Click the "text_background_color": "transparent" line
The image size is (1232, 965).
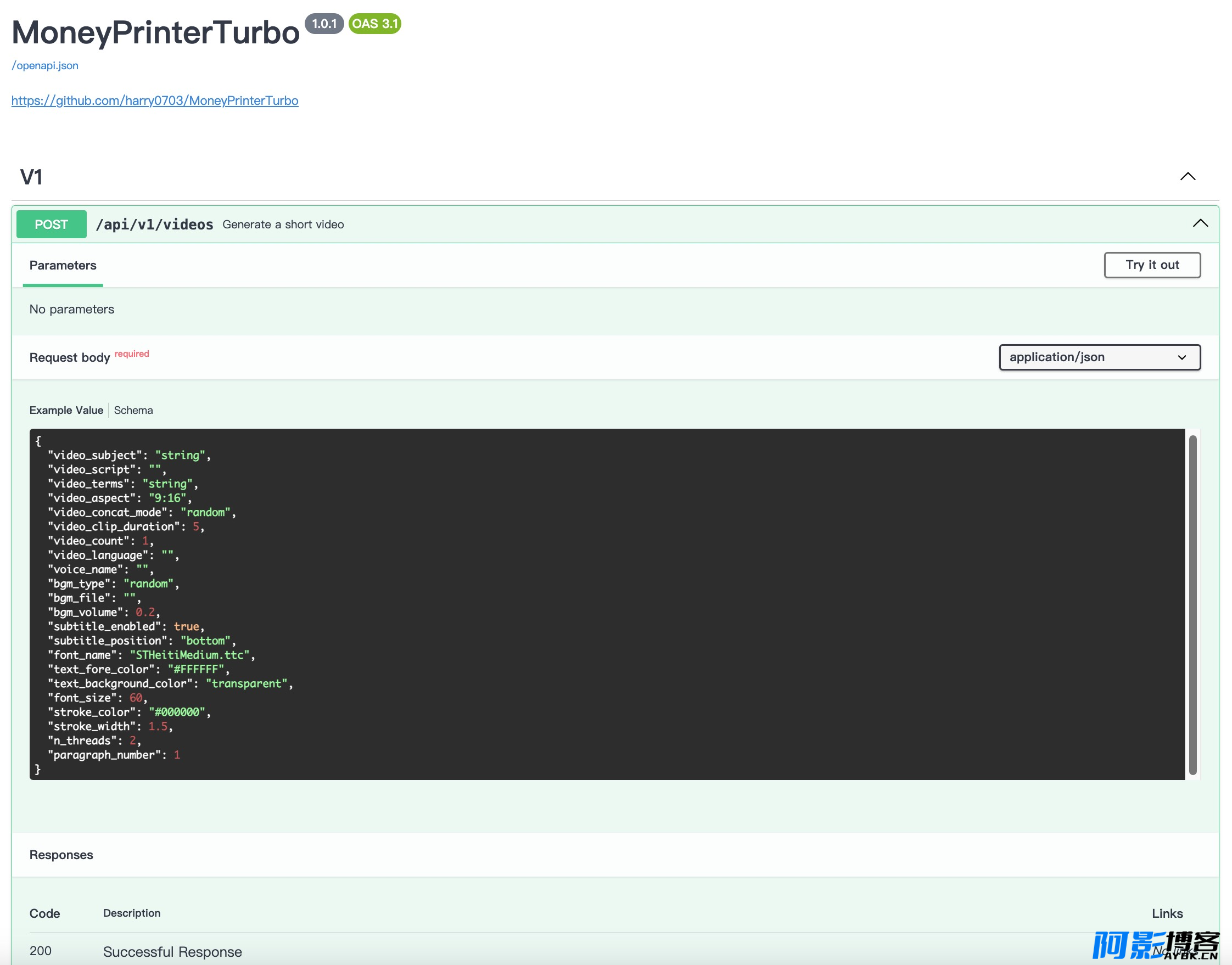pyautogui.click(x=171, y=683)
